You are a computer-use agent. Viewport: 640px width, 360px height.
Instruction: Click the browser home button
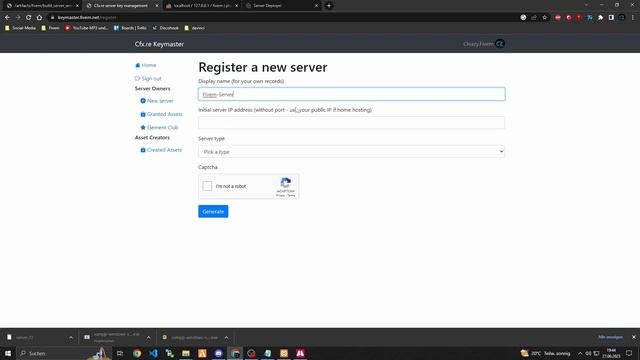pos(39,18)
